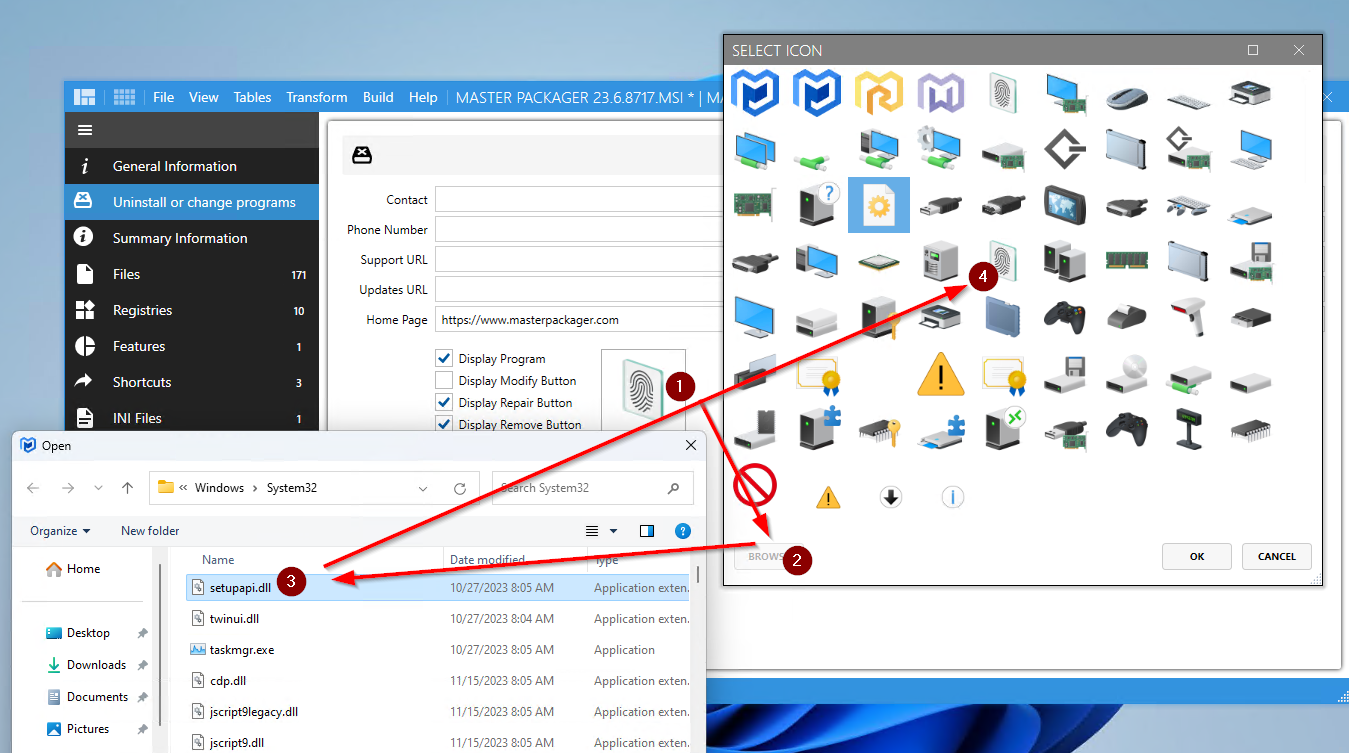Image resolution: width=1349 pixels, height=753 pixels.
Task: Open the Help menu
Action: point(423,97)
